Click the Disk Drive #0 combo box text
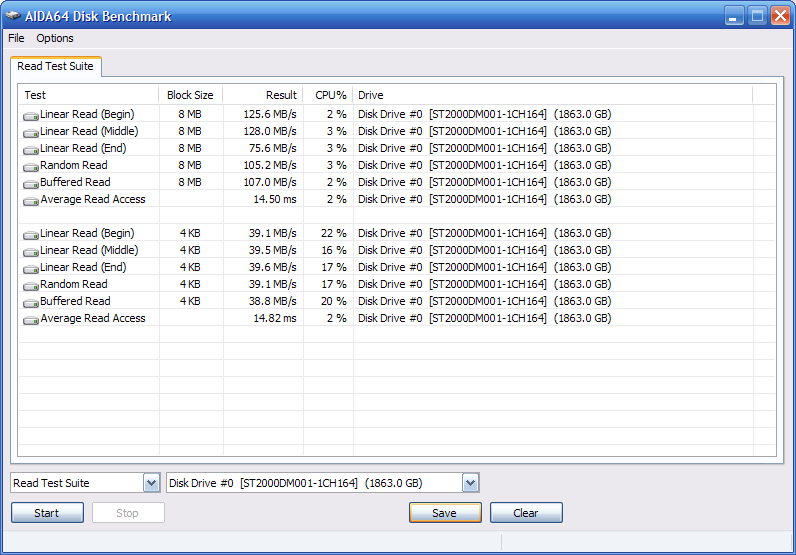 (x=295, y=483)
